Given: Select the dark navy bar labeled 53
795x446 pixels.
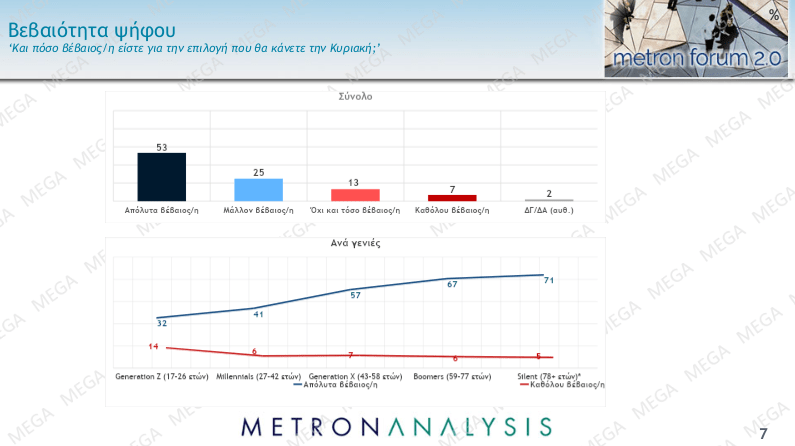Looking at the screenshot, I should click(161, 177).
